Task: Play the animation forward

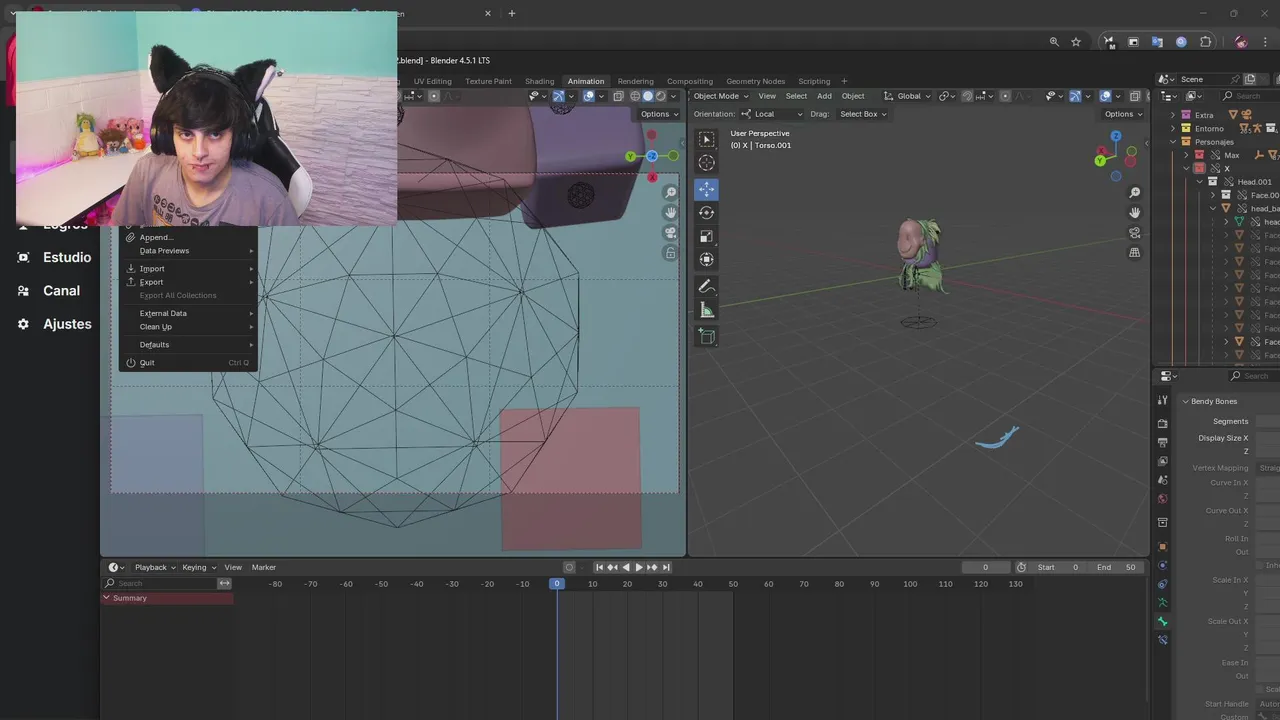Action: coord(639,567)
